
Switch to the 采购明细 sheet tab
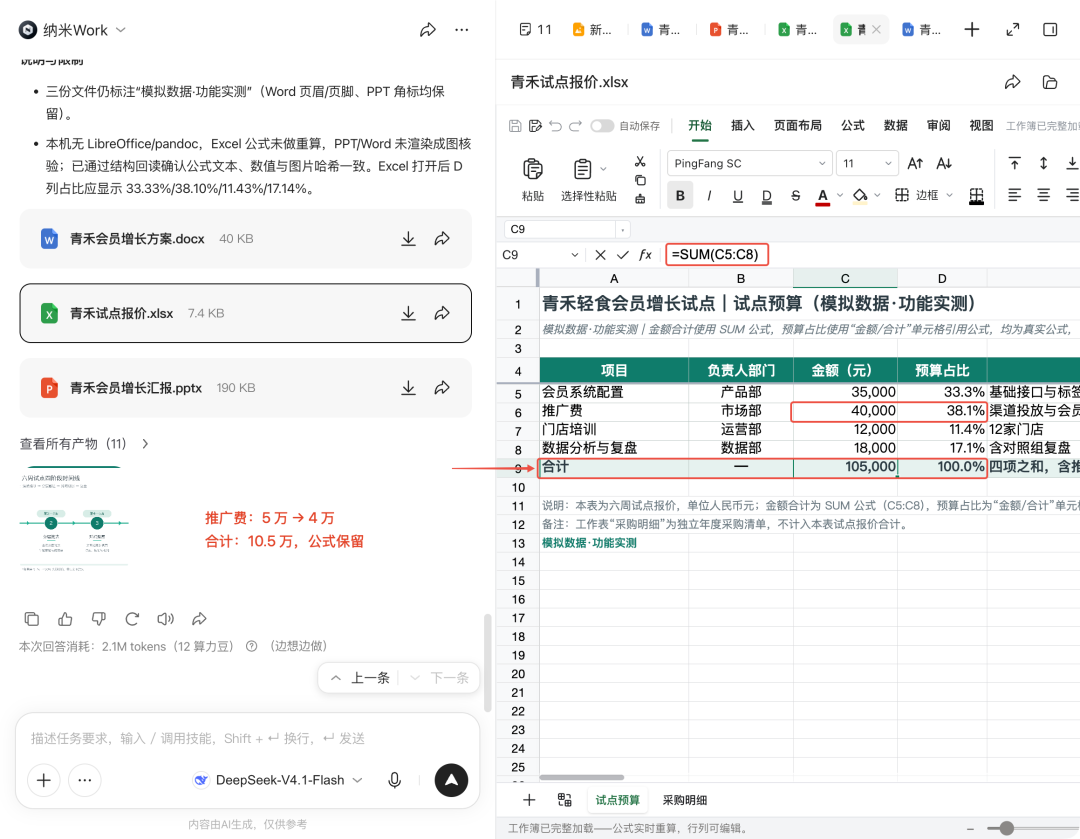[x=685, y=800]
